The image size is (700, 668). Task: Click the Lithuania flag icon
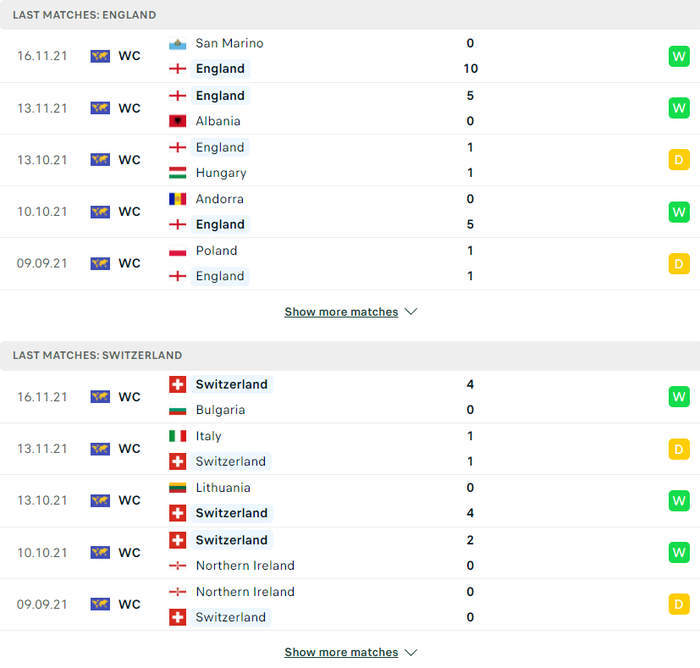pos(177,488)
